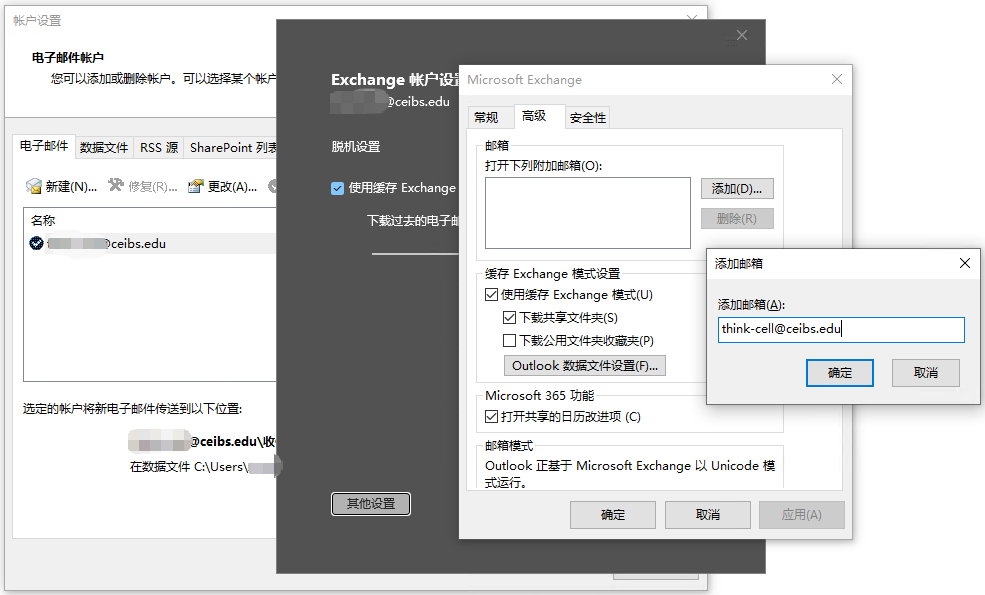This screenshot has height=595, width=985.
Task: Click the 其他设置 button
Action: click(370, 504)
